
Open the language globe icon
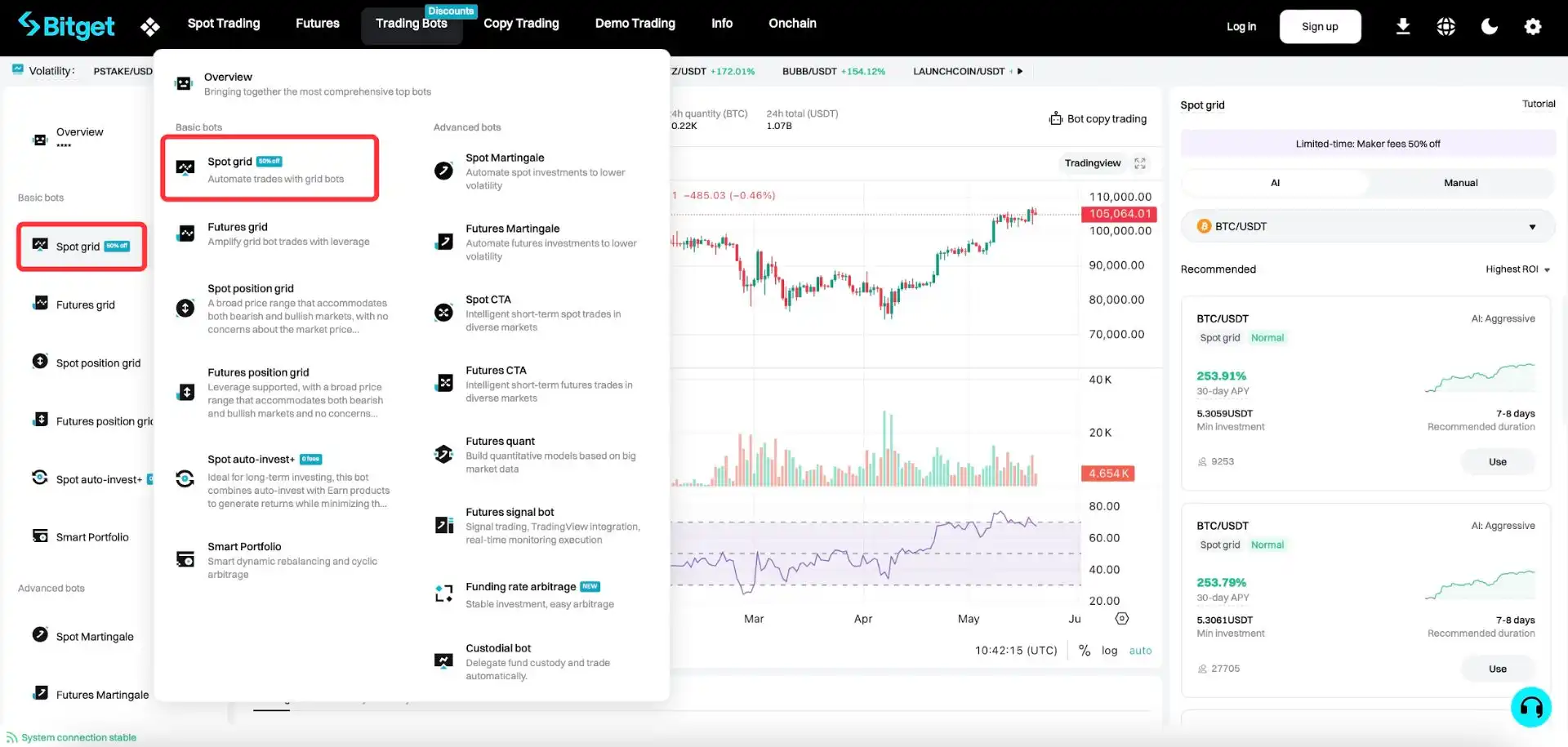[1445, 27]
